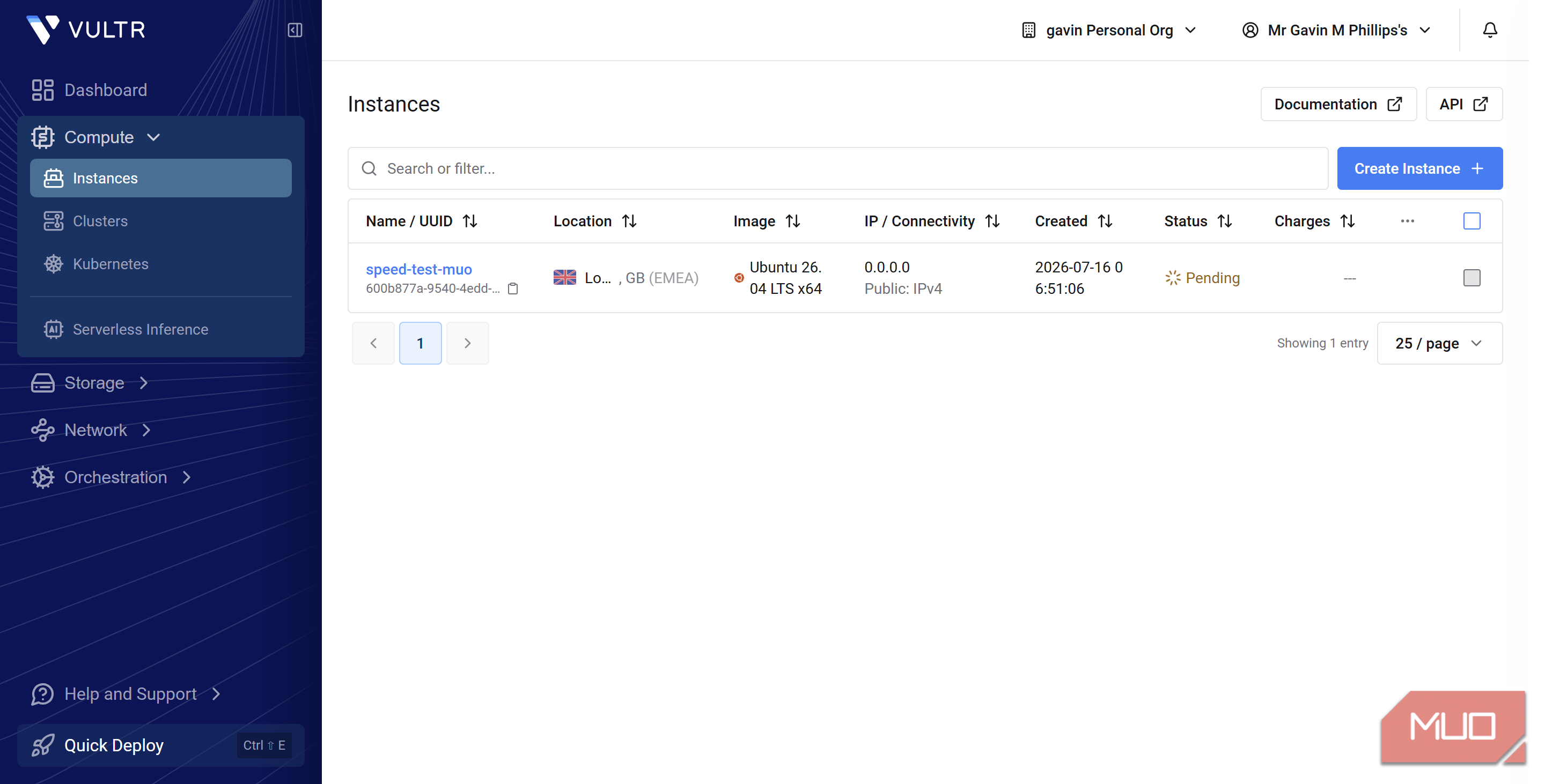
Task: Open the Dashboard page
Action: [106, 90]
